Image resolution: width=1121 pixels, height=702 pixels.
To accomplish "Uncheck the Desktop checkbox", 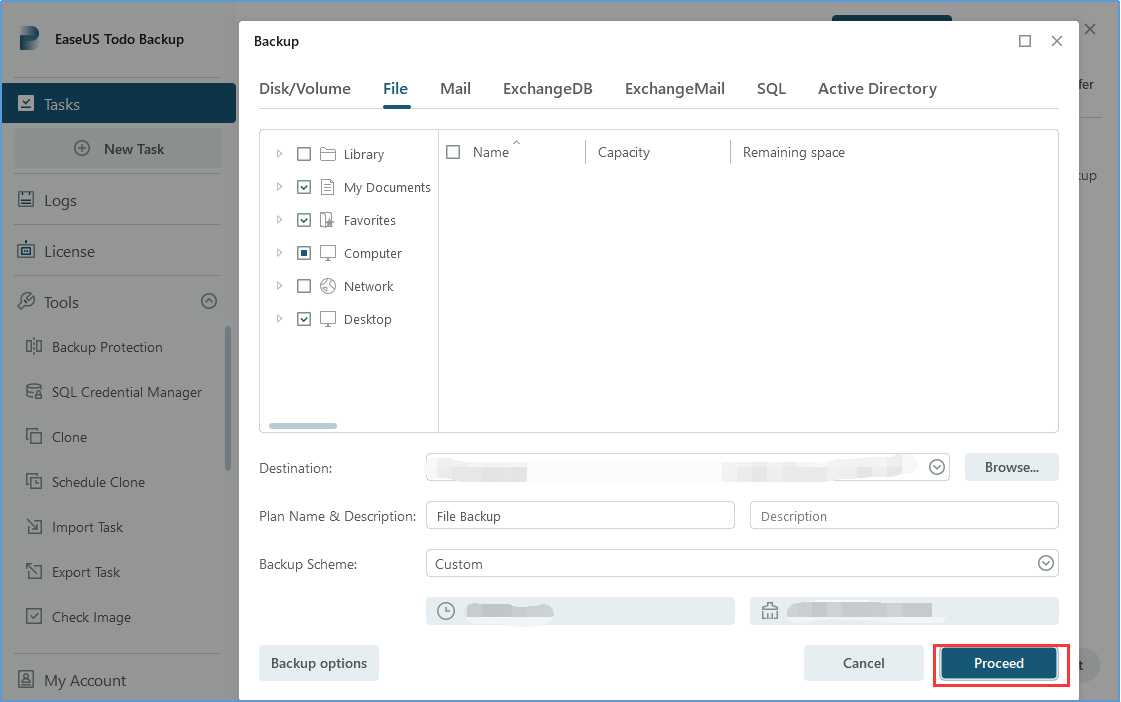I will tap(304, 319).
